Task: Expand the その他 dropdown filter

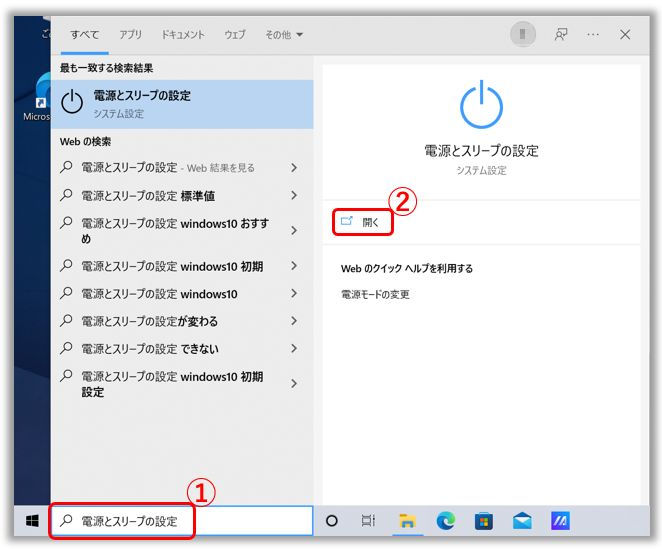Action: click(284, 35)
